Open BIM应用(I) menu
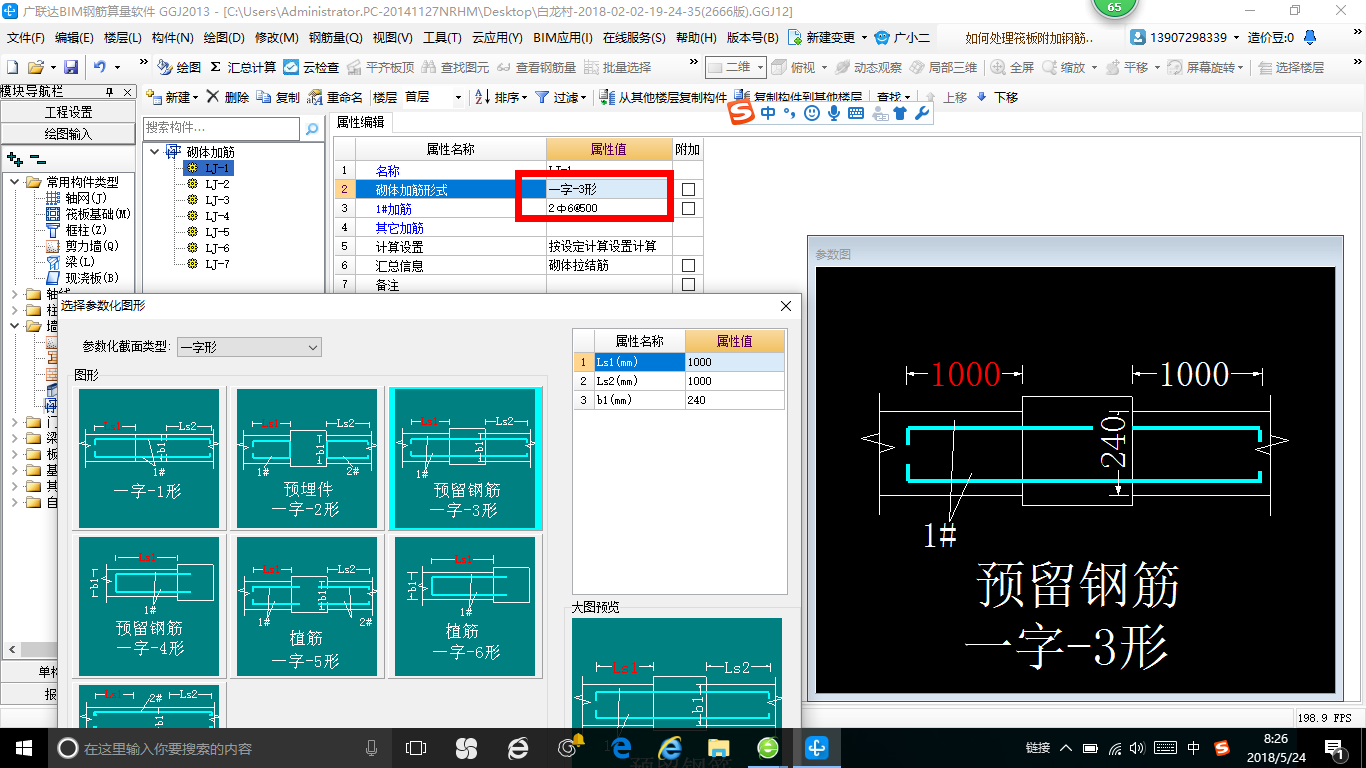This screenshot has height=768, width=1366. (563, 38)
